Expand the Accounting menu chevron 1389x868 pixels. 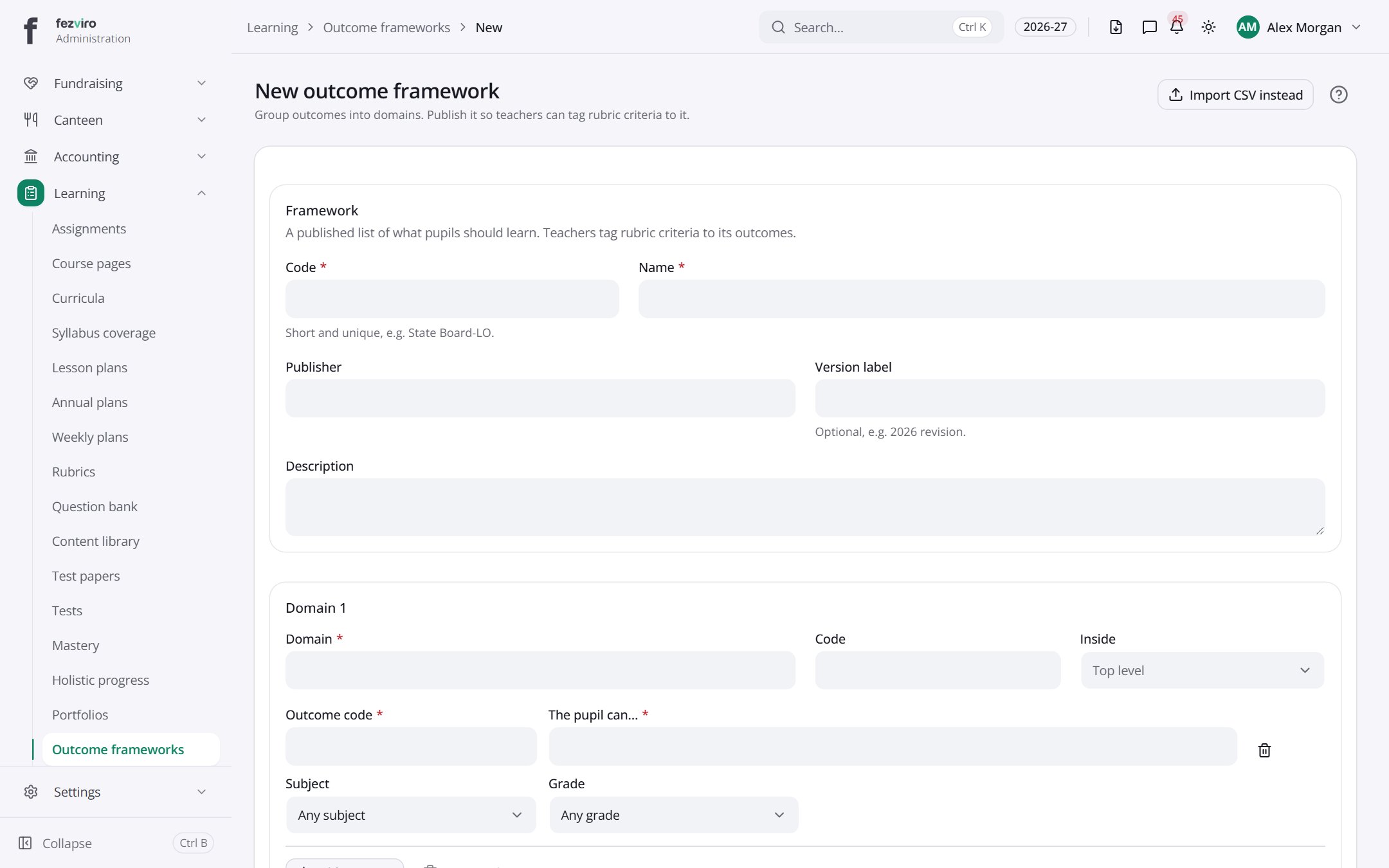coord(201,156)
